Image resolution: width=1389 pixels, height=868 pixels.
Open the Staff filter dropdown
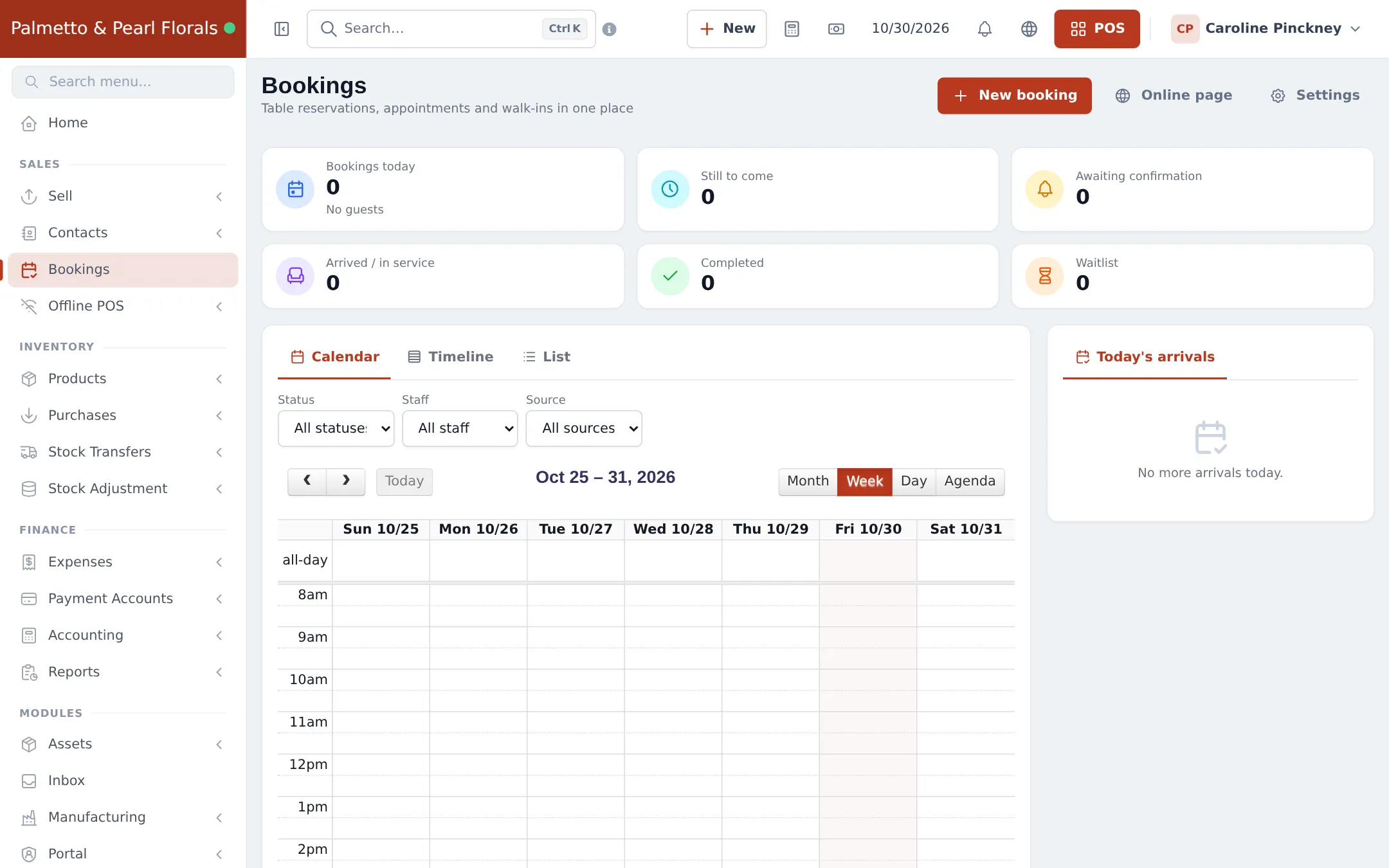[x=460, y=428]
